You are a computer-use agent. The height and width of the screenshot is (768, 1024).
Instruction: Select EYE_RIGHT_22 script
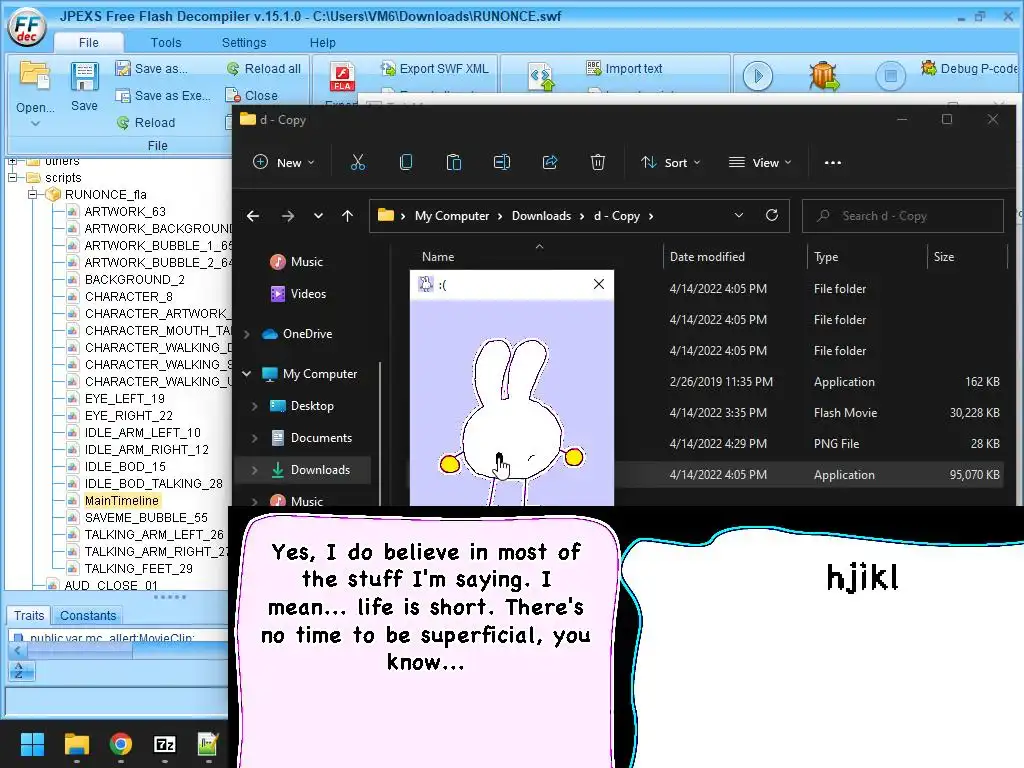click(x=129, y=415)
